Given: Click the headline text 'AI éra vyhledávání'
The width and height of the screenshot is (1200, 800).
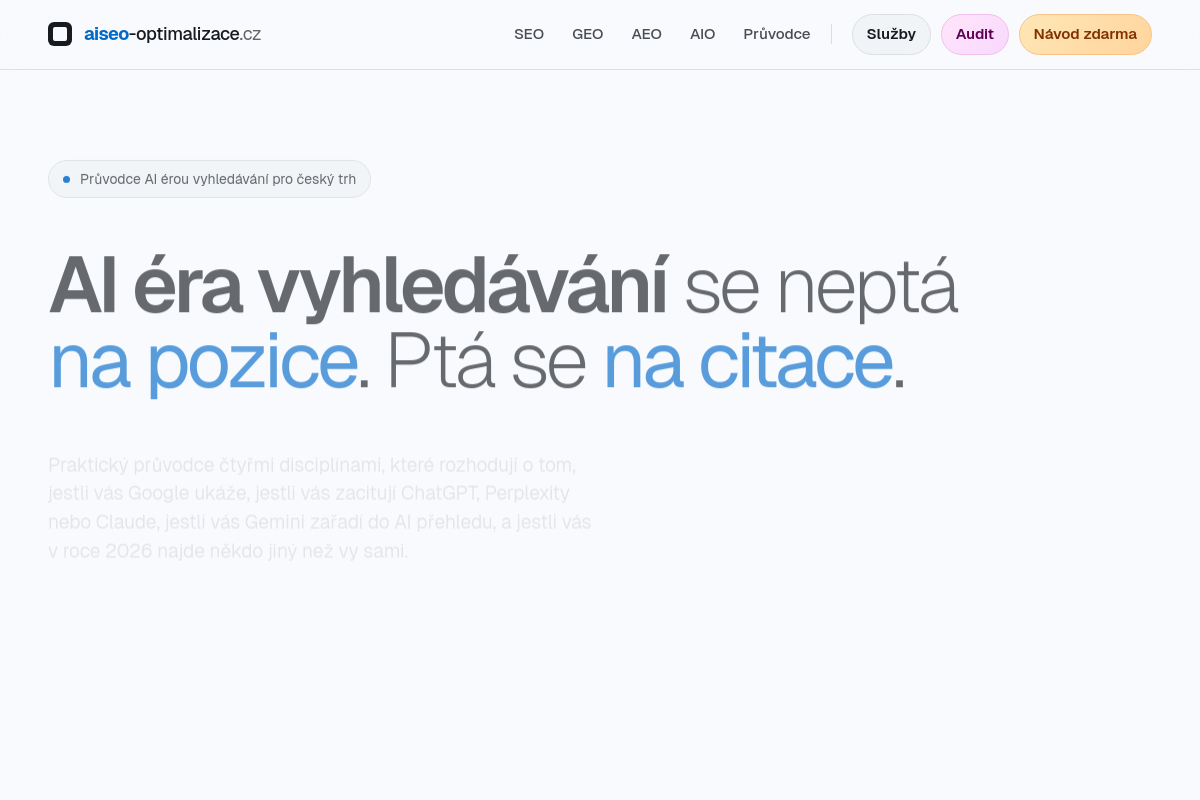Looking at the screenshot, I should coord(358,288).
